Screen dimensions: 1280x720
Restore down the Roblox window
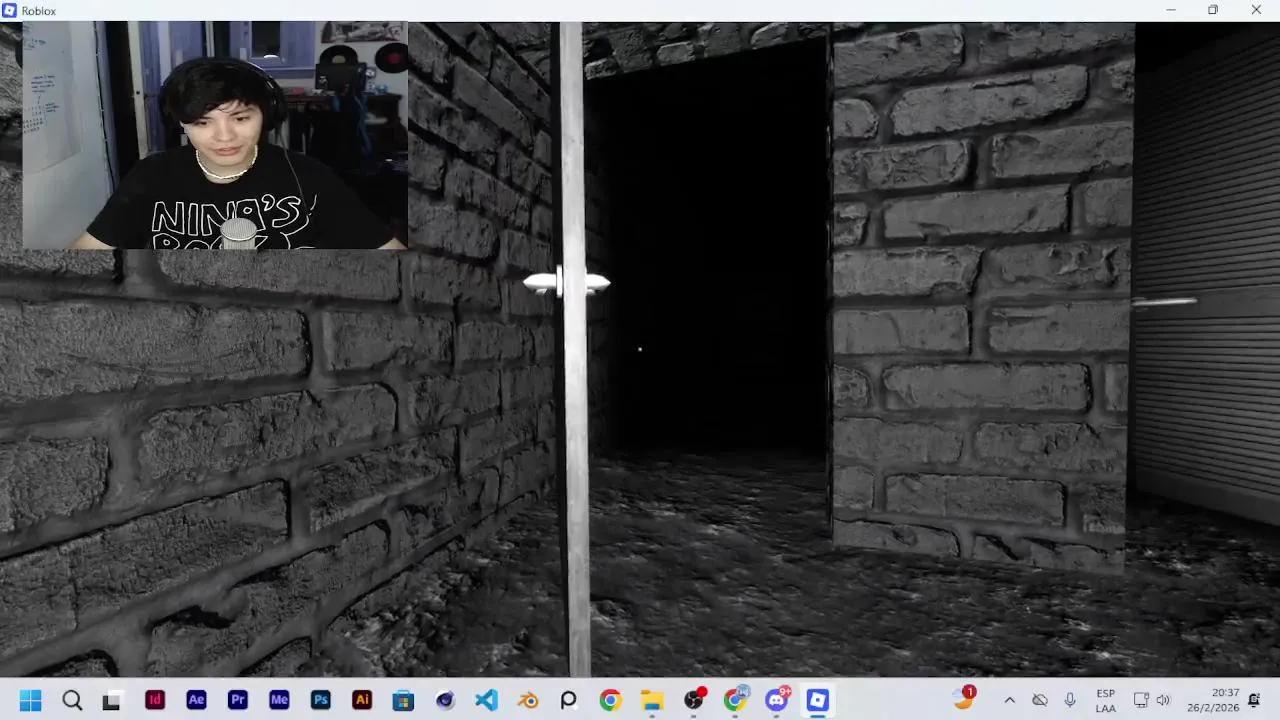(1213, 10)
